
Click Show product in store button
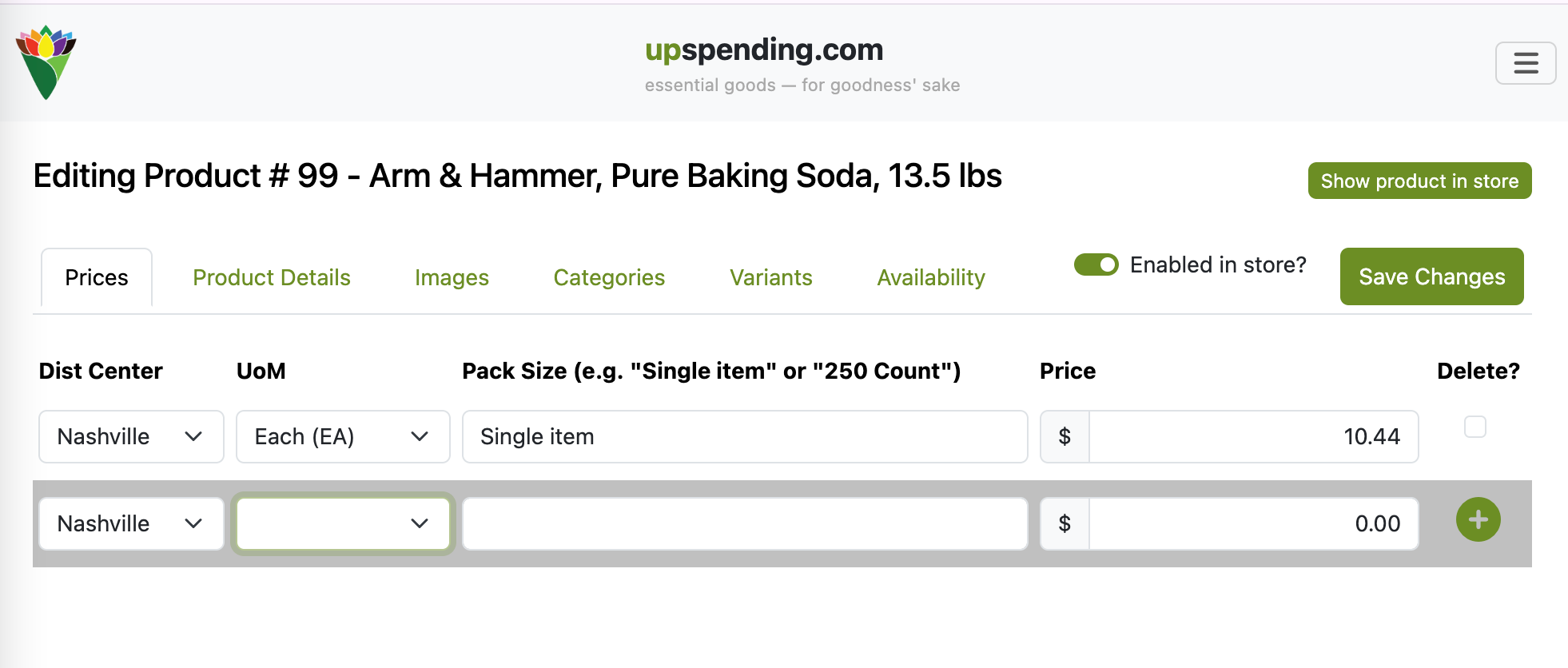point(1419,181)
